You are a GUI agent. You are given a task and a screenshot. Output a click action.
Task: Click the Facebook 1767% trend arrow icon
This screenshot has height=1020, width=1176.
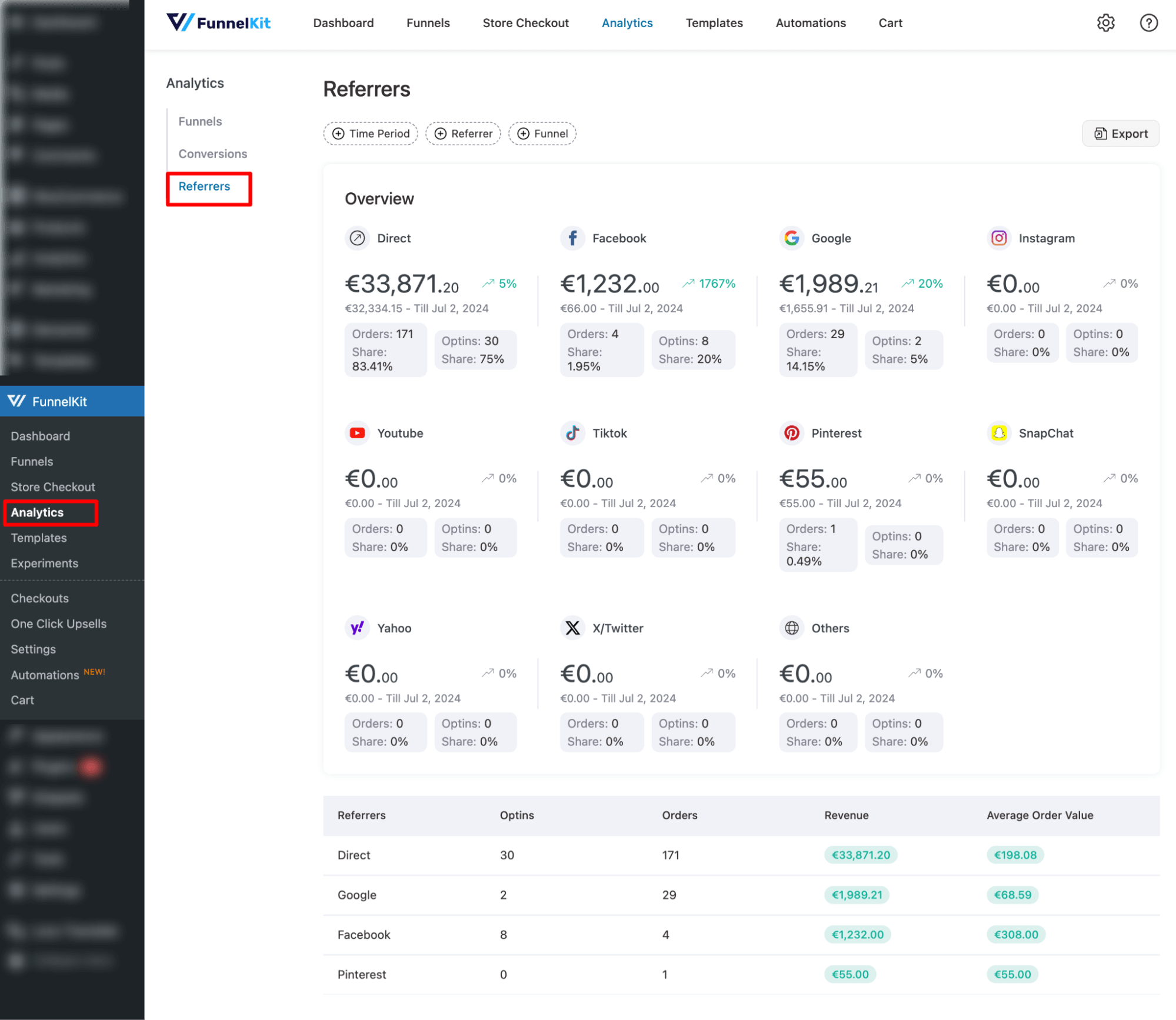(688, 284)
